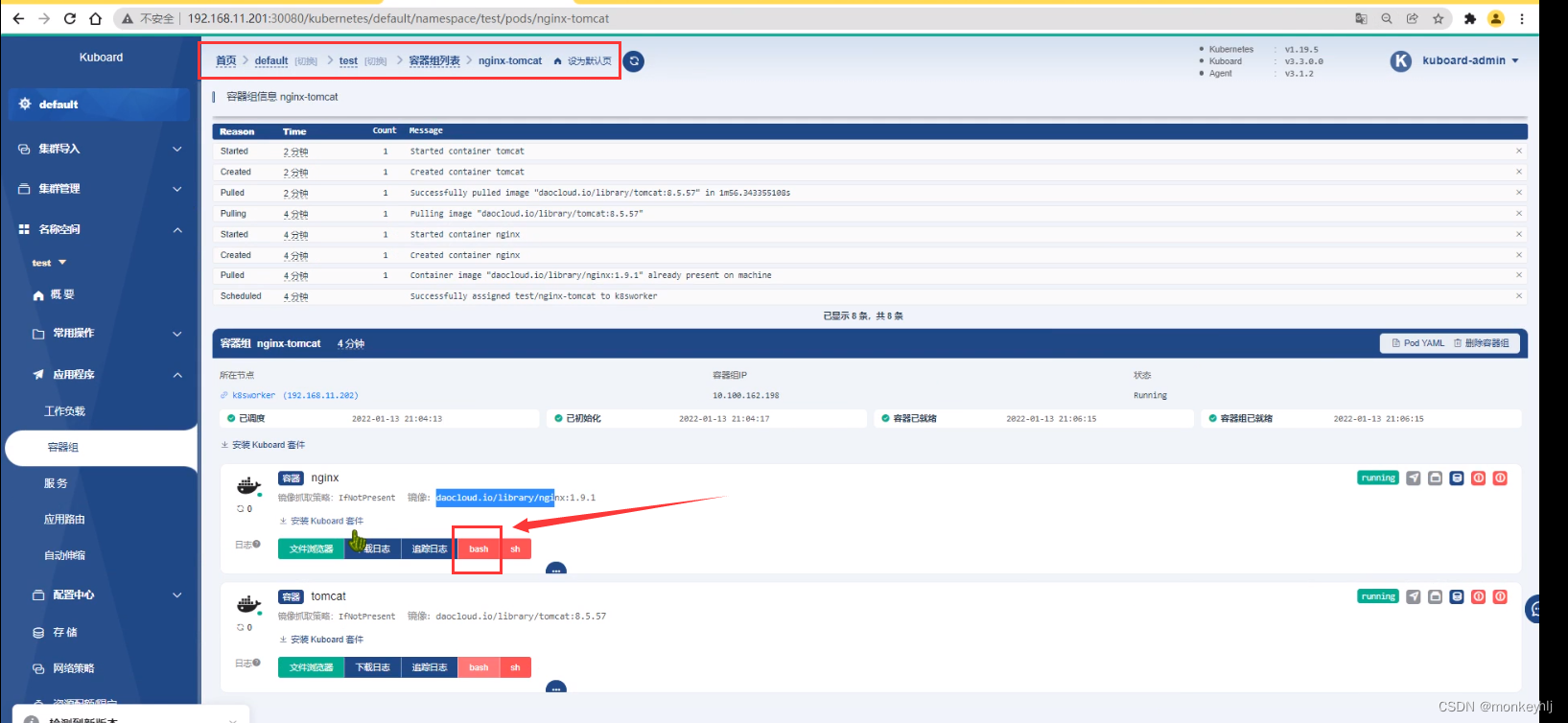This screenshot has width=1568, height=723.
Task: Click the browser address bar URL
Action: tap(398, 18)
